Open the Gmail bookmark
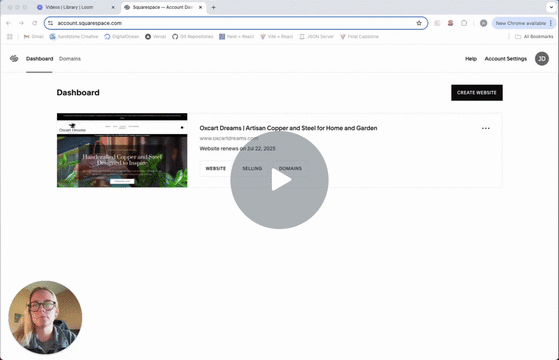Image resolution: width=559 pixels, height=360 pixels. [x=34, y=37]
